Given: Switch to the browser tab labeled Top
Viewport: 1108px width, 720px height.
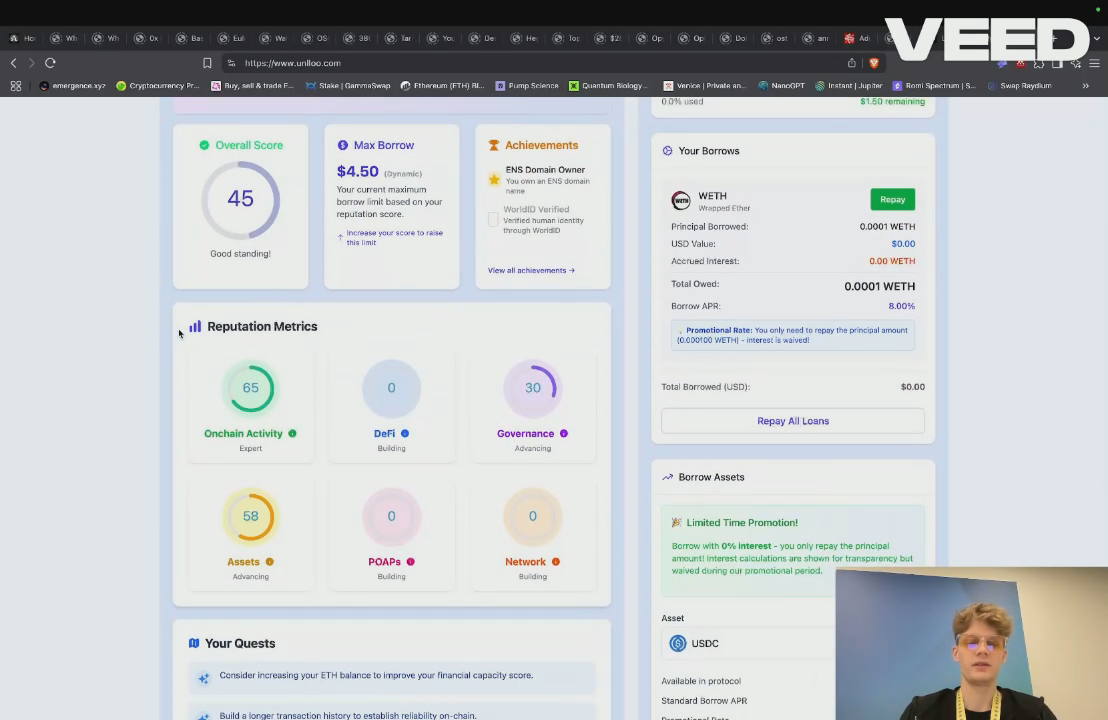Looking at the screenshot, I should tap(567, 38).
